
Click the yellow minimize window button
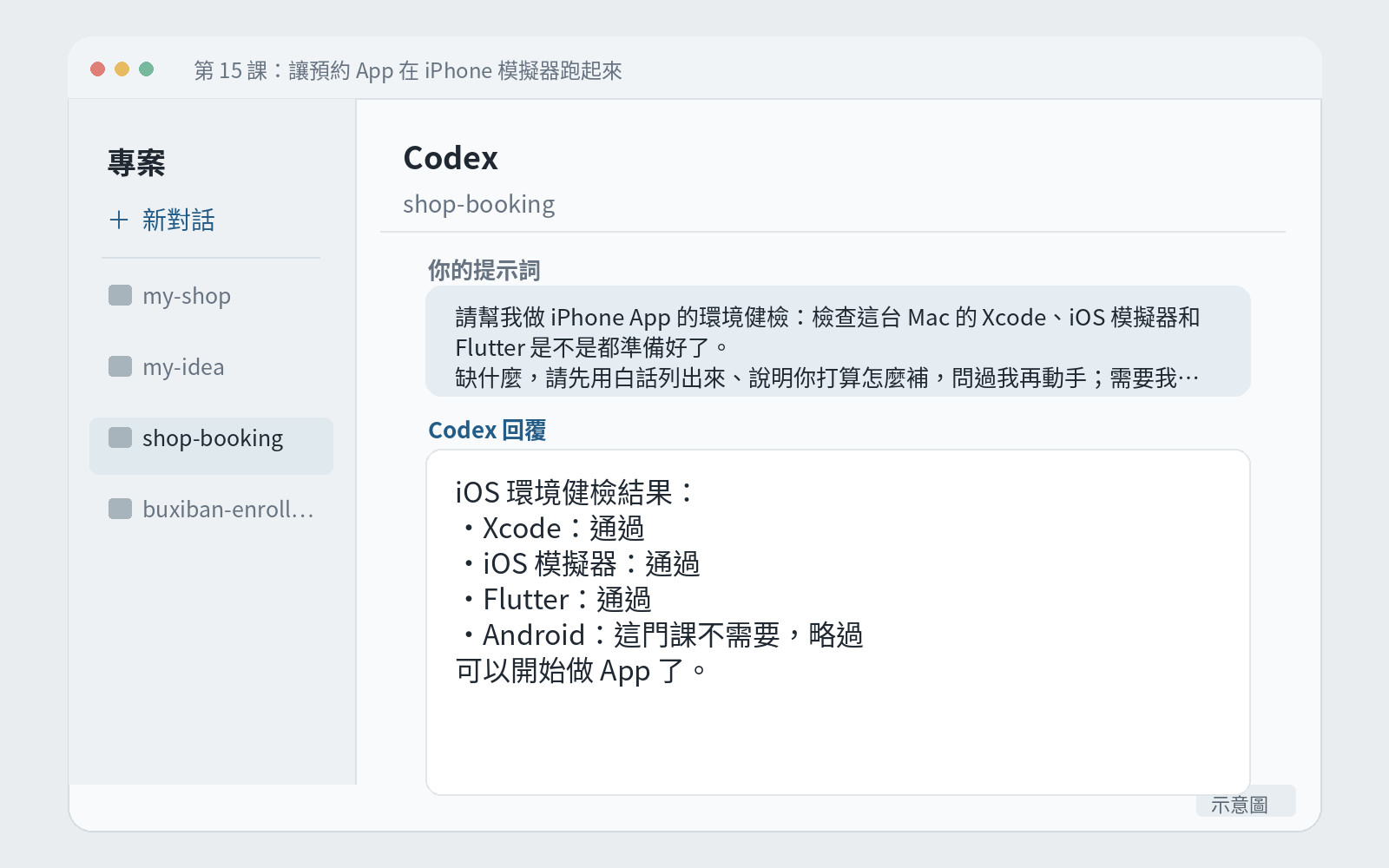pyautogui.click(x=122, y=69)
